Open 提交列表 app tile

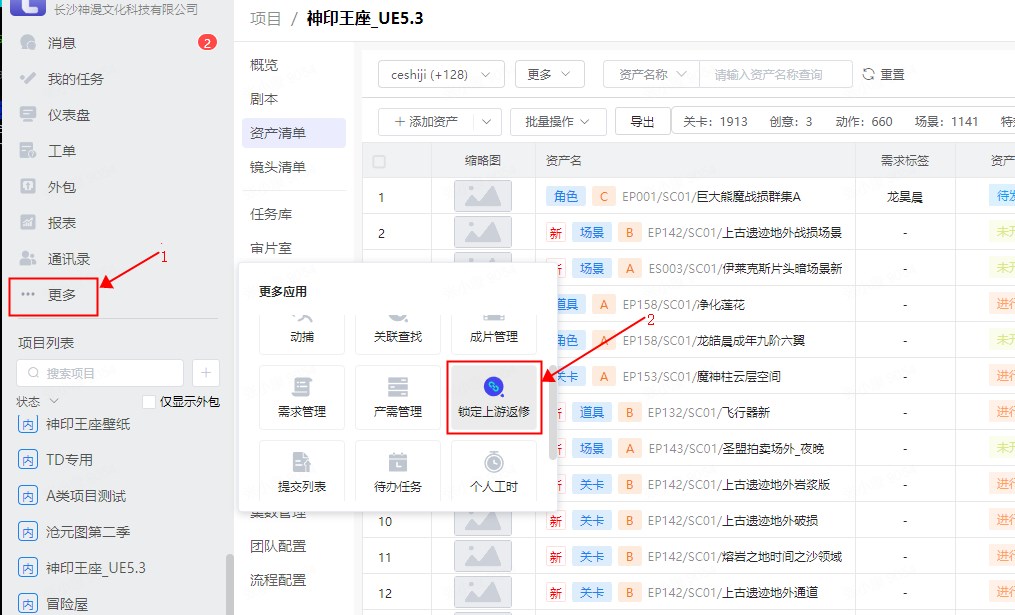point(301,472)
